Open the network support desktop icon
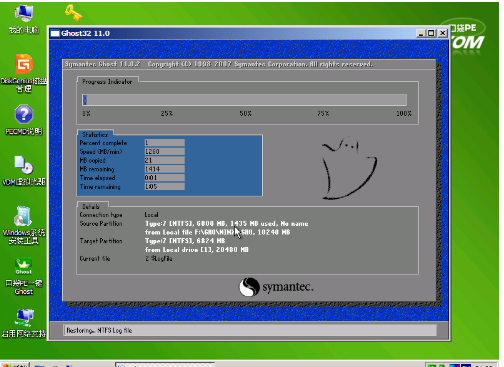This screenshot has width=504, height=367. pos(24,323)
